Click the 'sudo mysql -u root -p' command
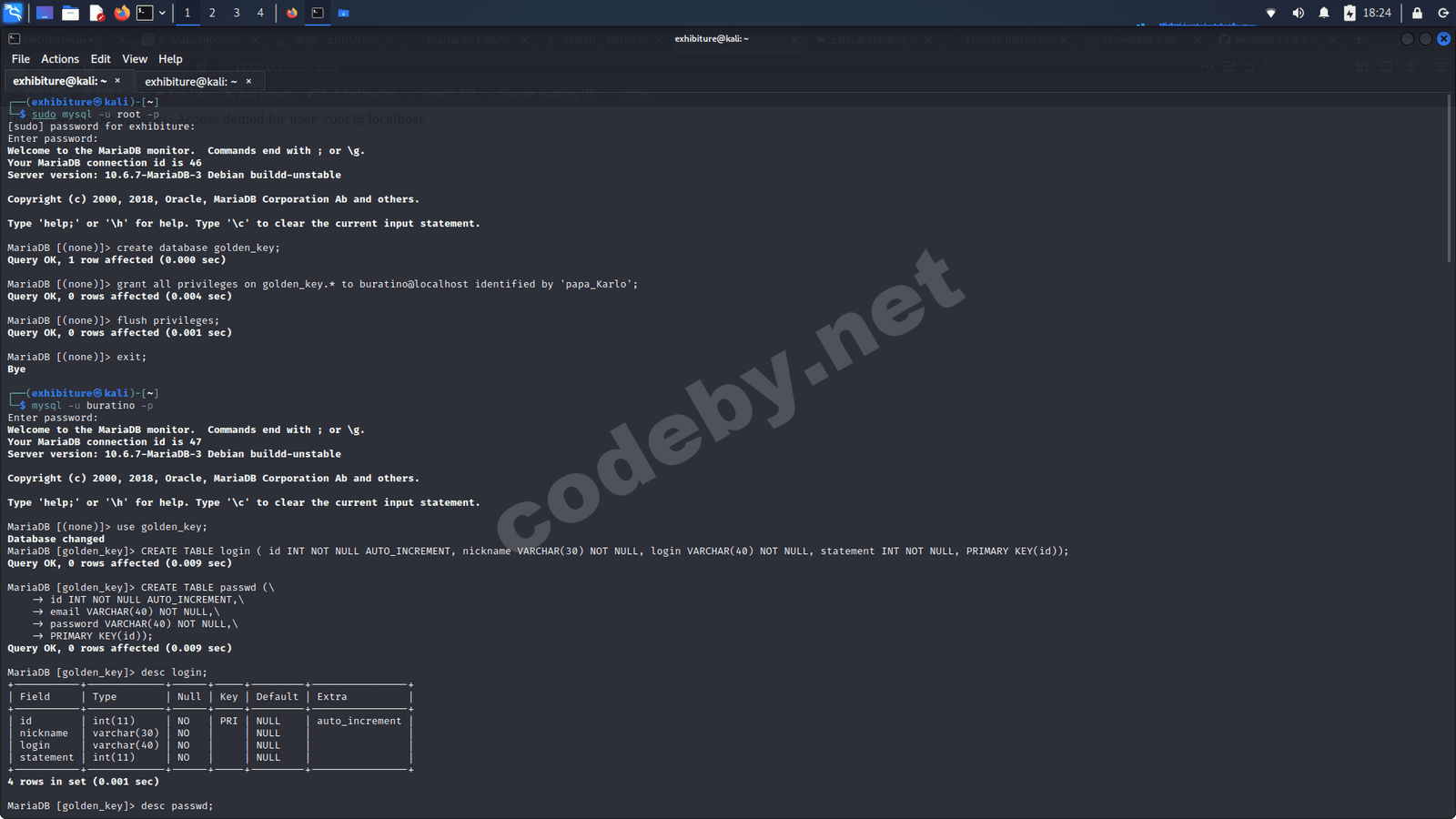The image size is (1456, 819). pos(96,115)
